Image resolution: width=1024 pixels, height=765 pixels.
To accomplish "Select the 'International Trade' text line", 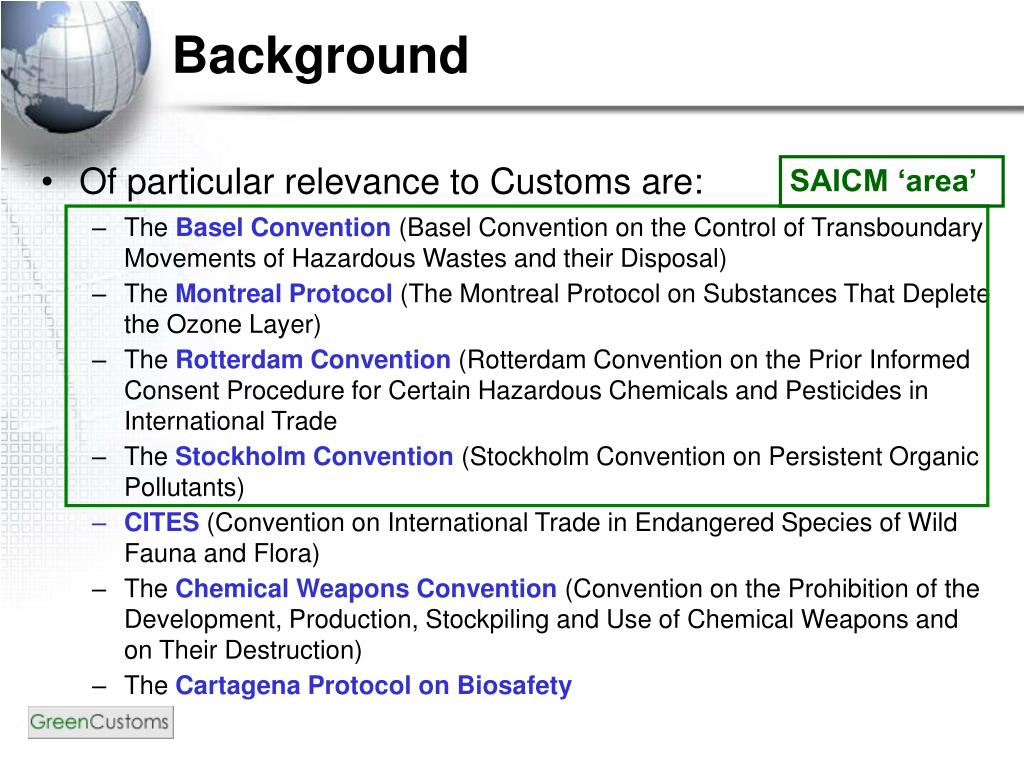I will click(x=231, y=421).
